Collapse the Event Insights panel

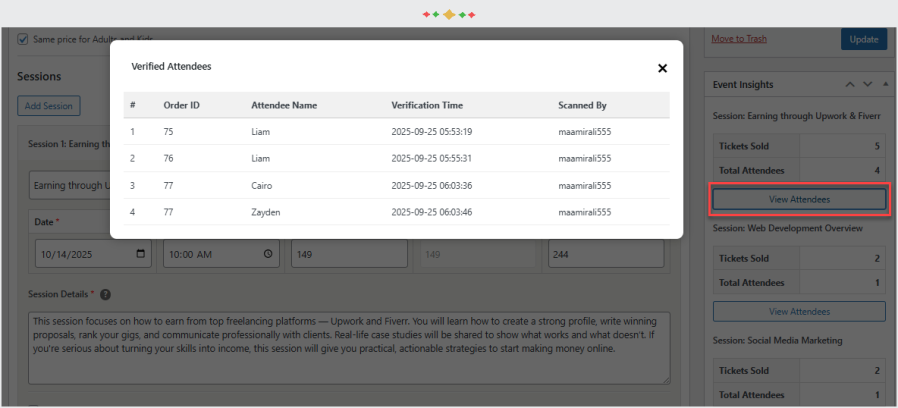(x=885, y=85)
